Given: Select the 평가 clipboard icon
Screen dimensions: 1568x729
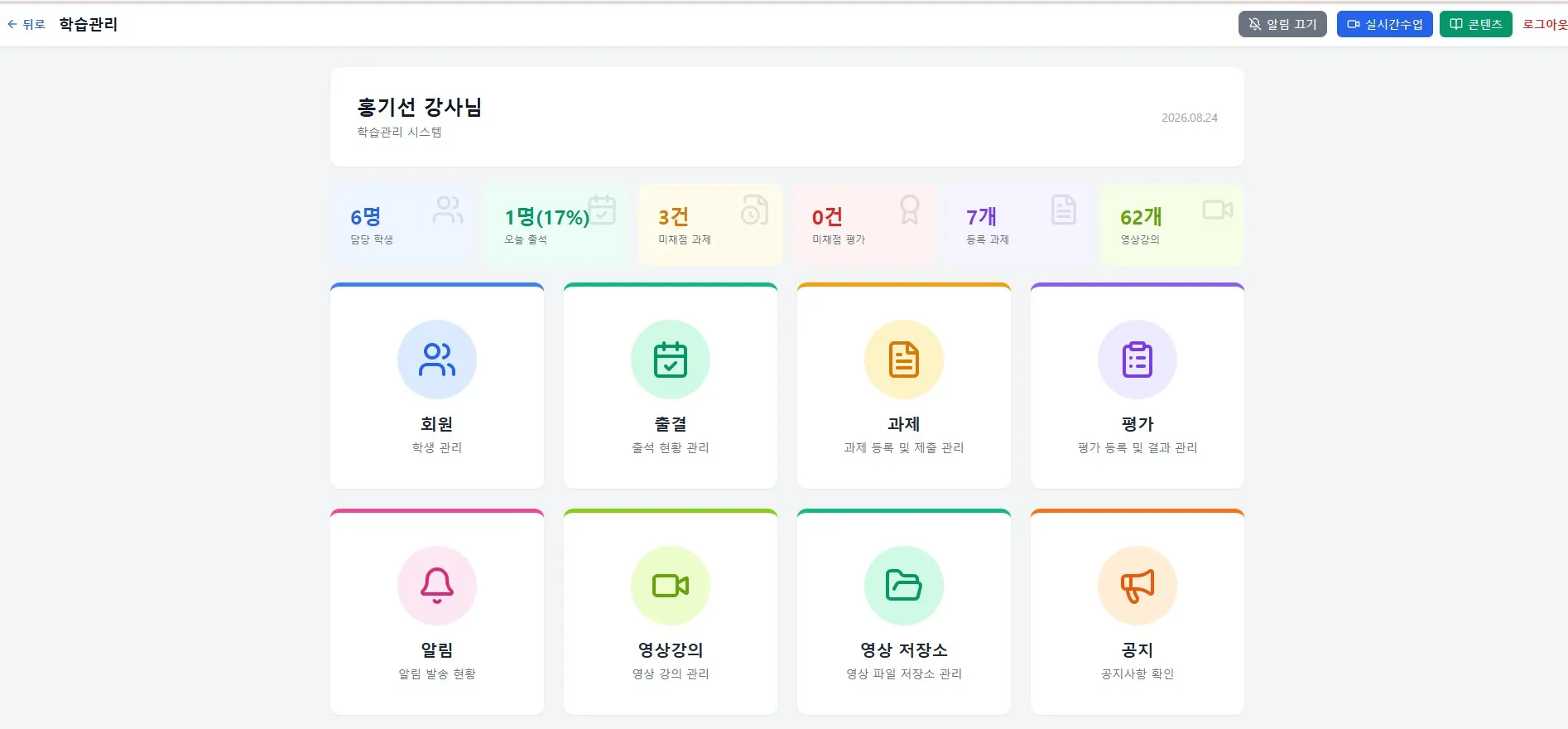Looking at the screenshot, I should (1138, 360).
